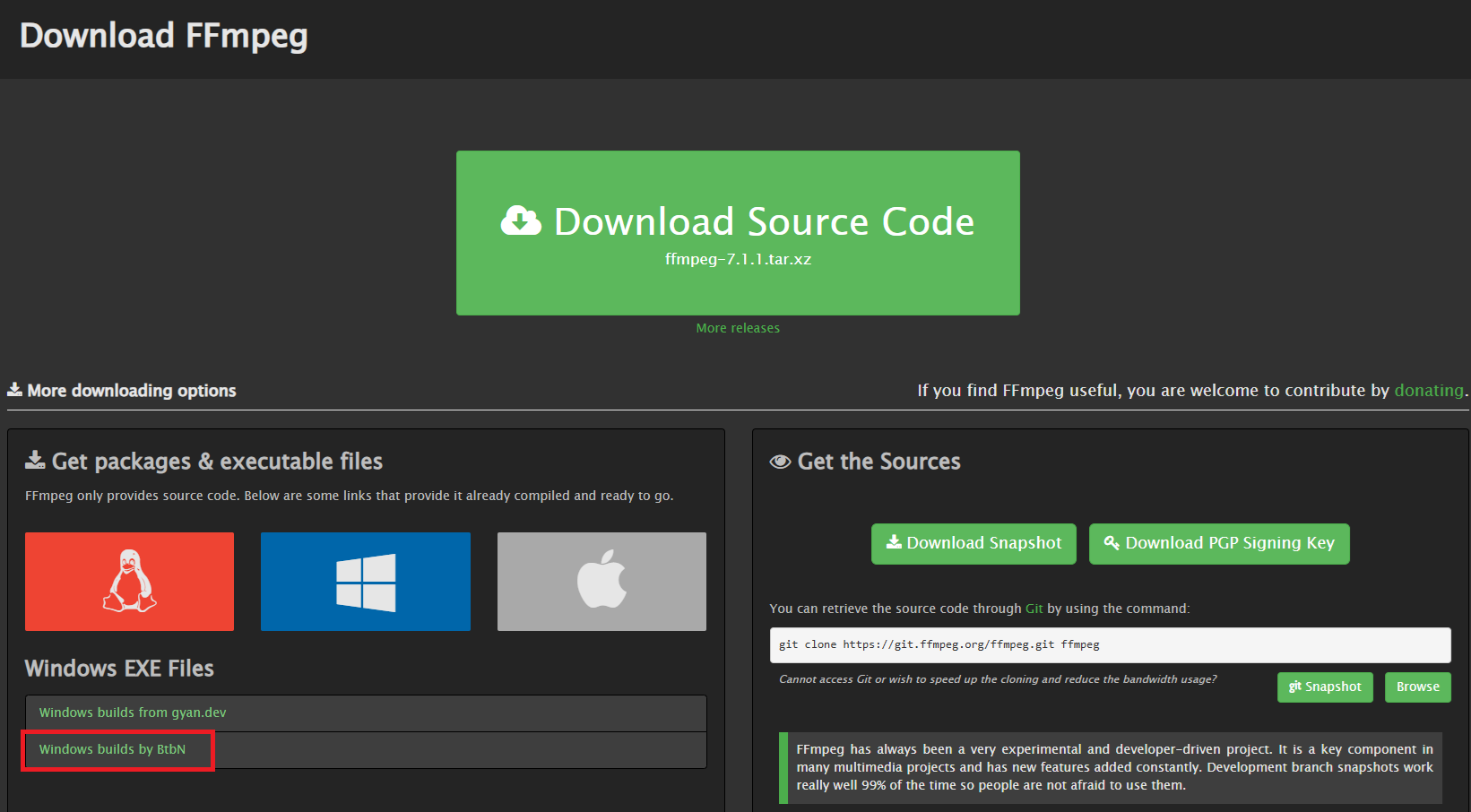1471x812 pixels.
Task: Select the Windows logo tile
Action: coord(366,582)
